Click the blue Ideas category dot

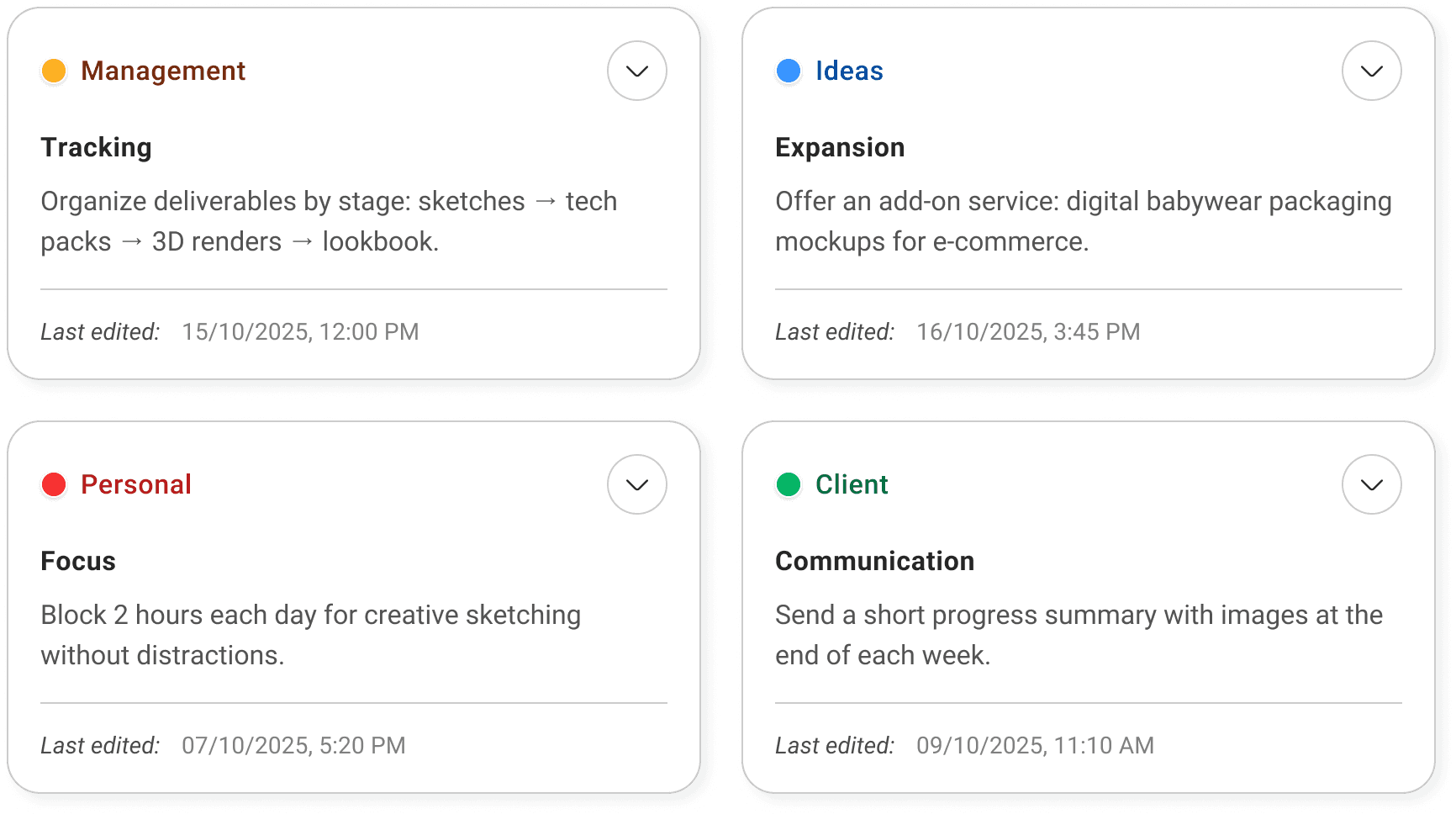[789, 71]
